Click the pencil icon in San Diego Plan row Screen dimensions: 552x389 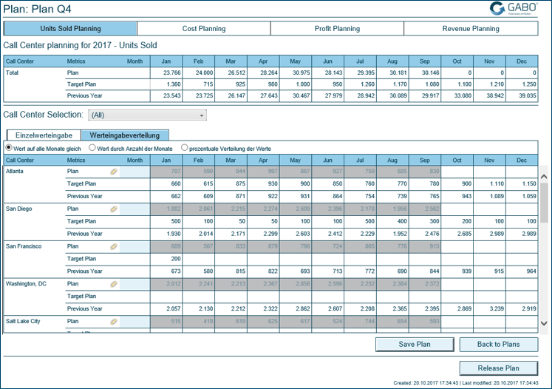pyautogui.click(x=114, y=209)
